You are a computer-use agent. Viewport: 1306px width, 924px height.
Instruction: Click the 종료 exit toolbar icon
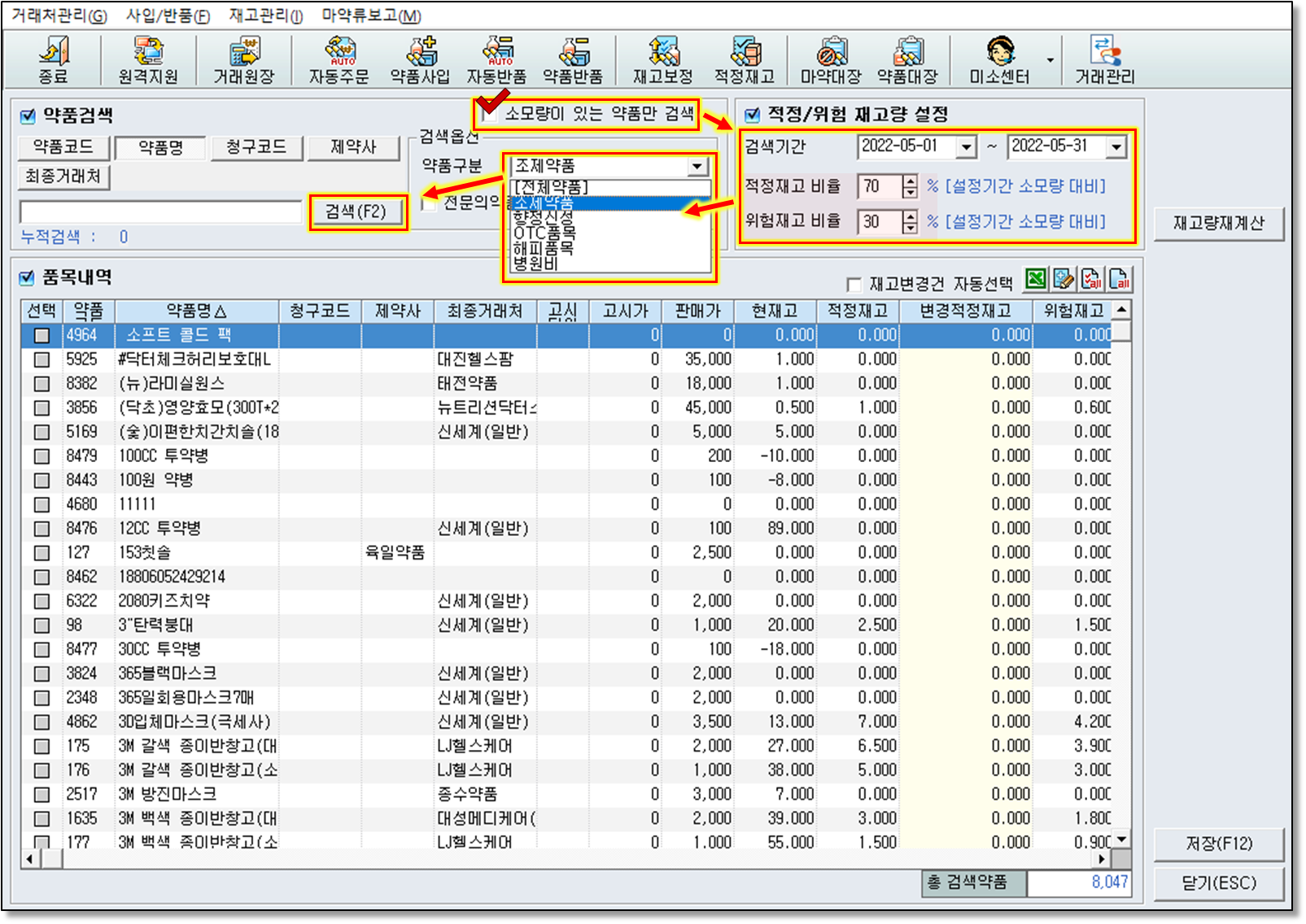(53, 60)
